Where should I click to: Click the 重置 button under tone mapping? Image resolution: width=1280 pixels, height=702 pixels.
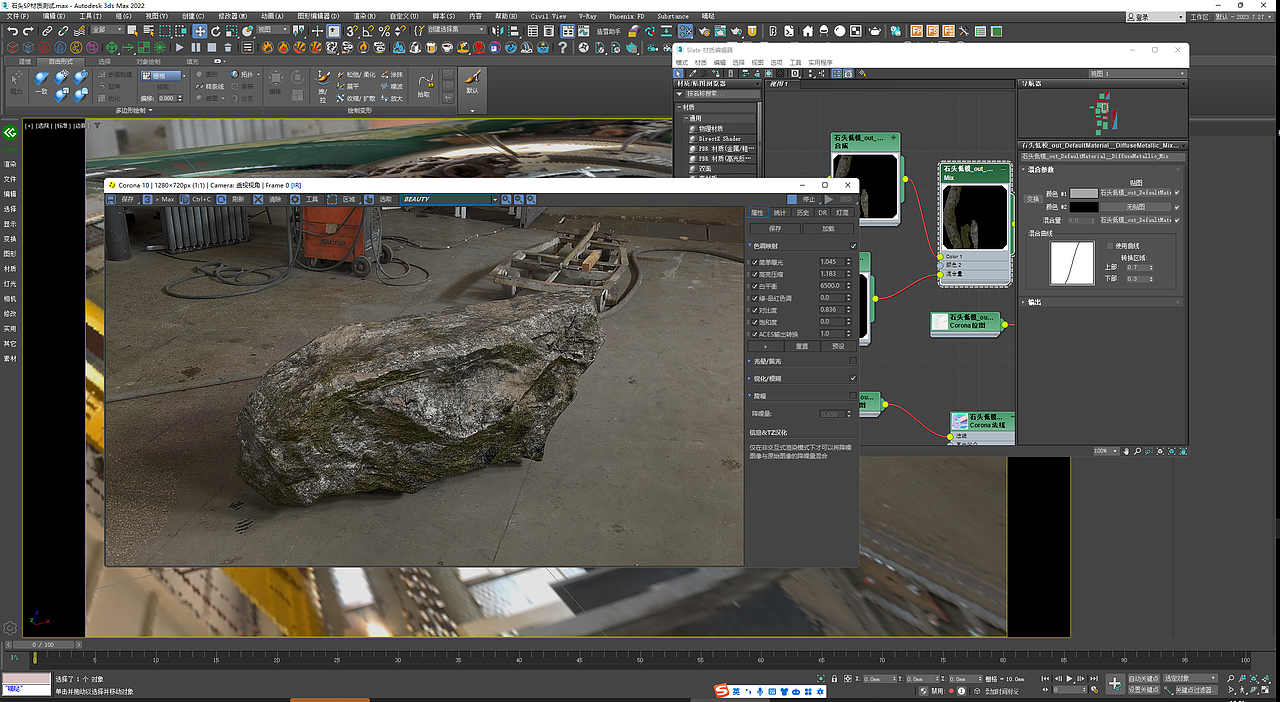tap(802, 346)
